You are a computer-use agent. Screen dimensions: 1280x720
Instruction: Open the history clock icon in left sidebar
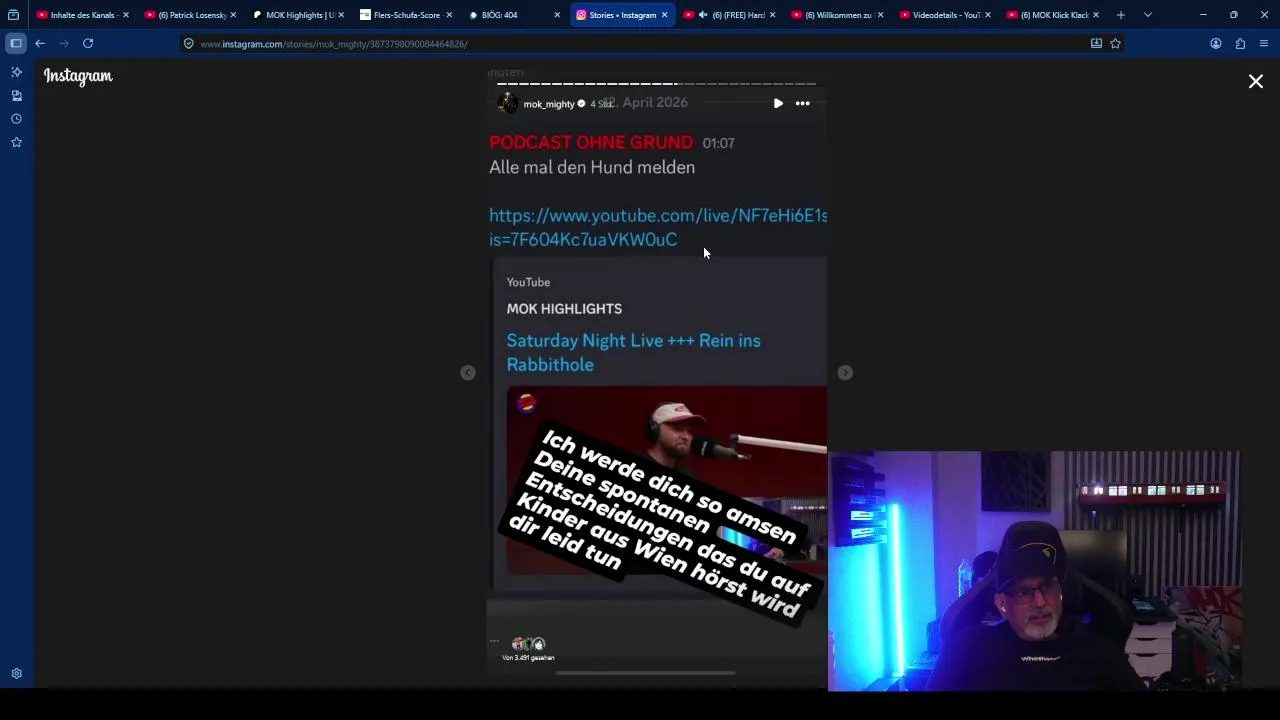[x=16, y=118]
